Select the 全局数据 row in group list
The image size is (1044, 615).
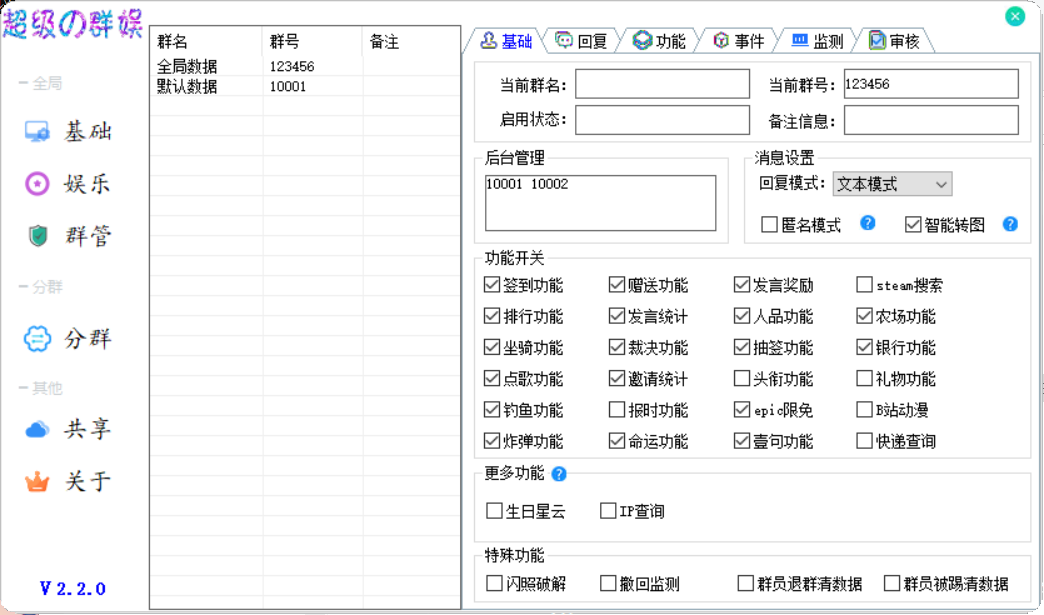coord(305,67)
